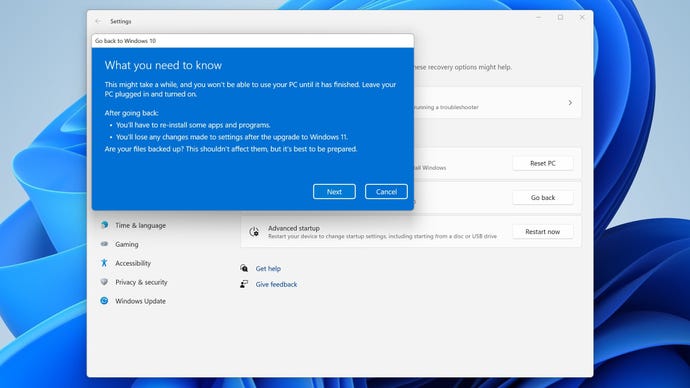Click the Time & language globe icon
This screenshot has height=388, width=690.
[x=104, y=225]
